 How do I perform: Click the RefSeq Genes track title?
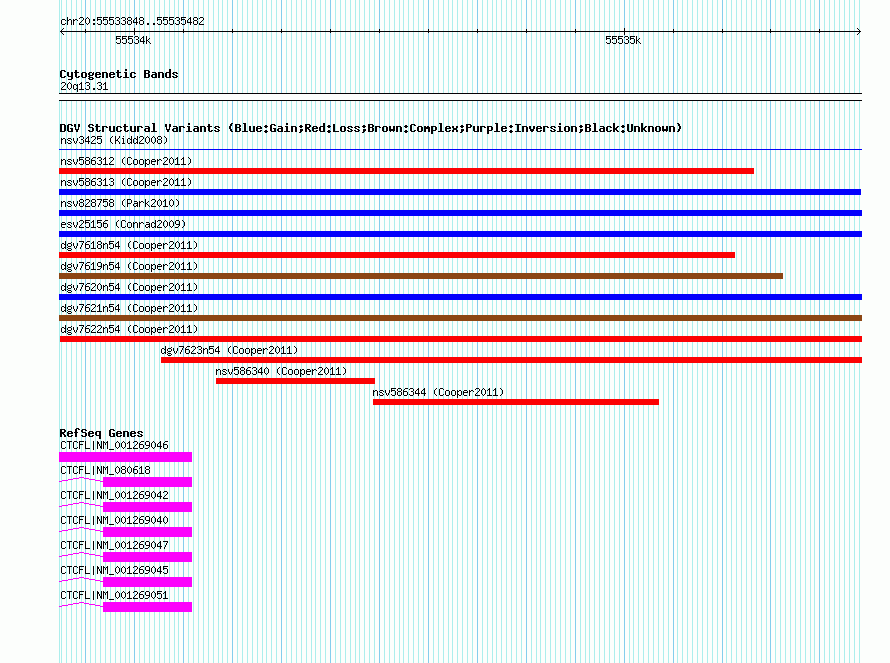coord(101,433)
